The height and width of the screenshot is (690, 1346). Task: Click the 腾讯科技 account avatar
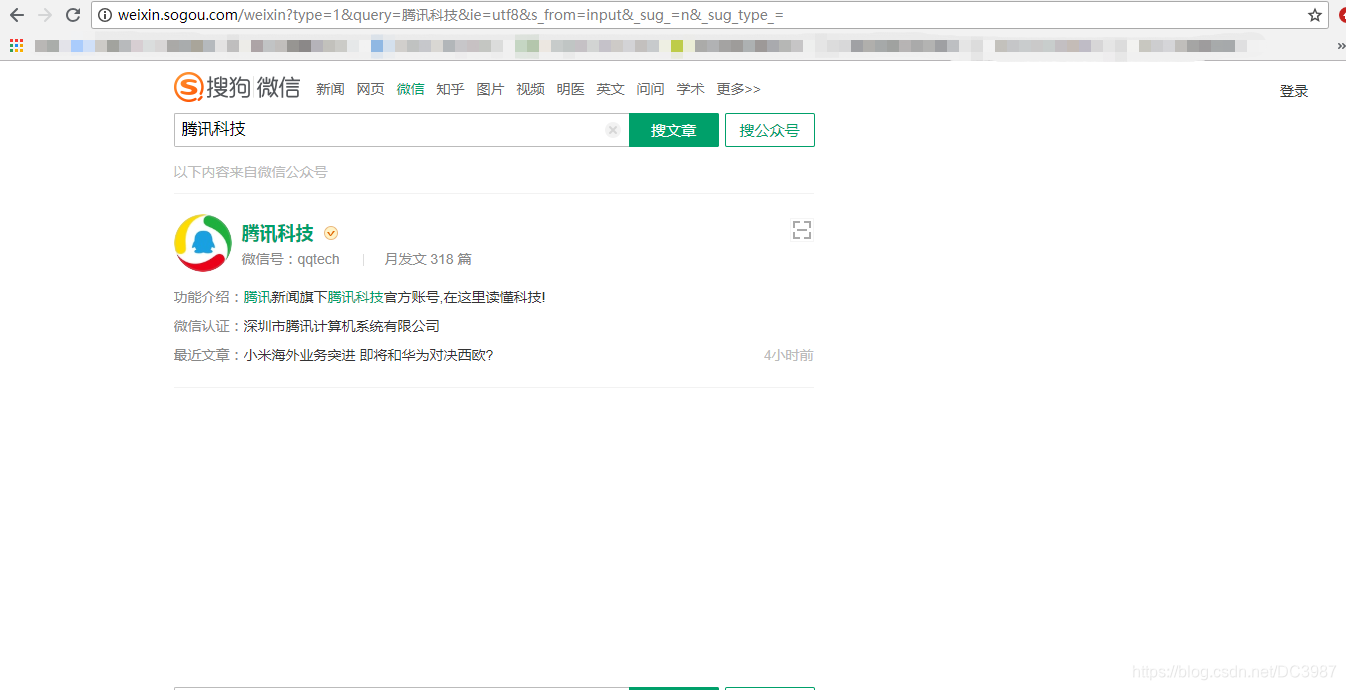pos(203,242)
